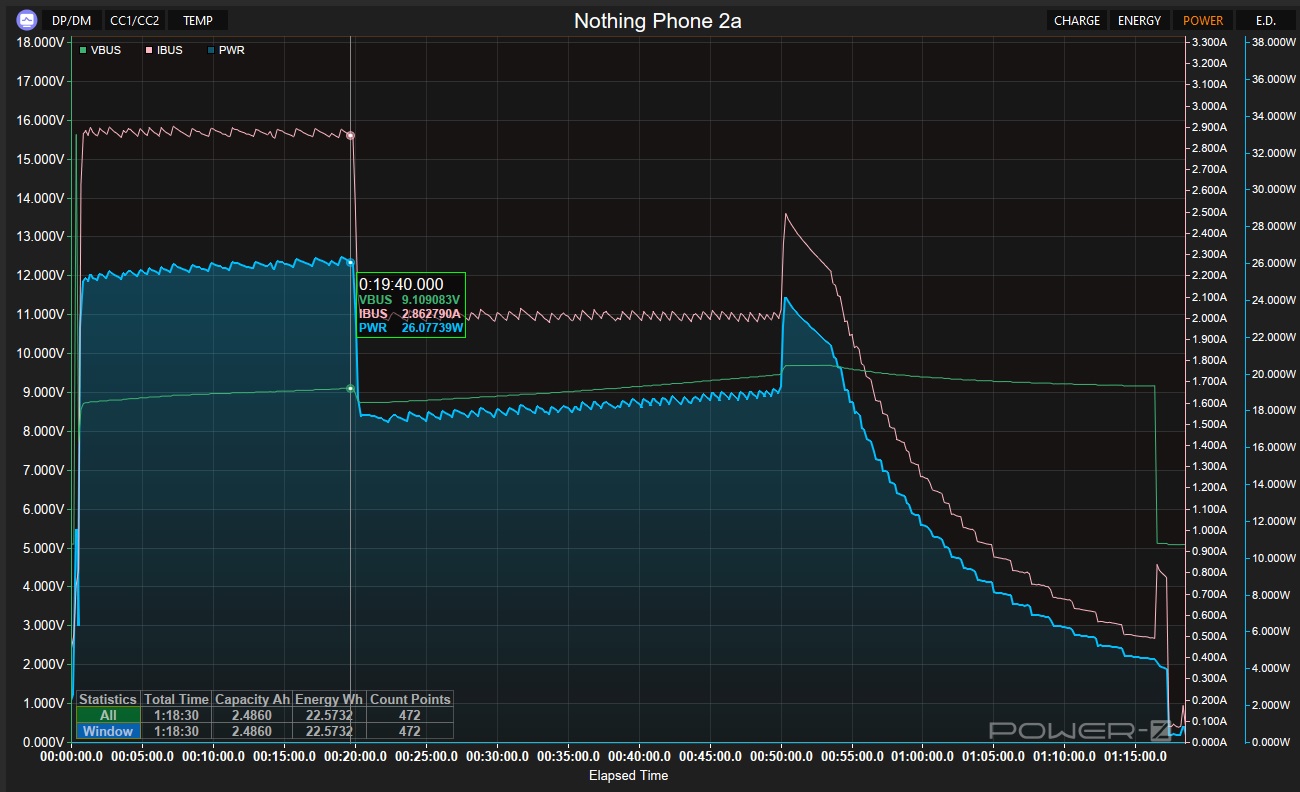The width and height of the screenshot is (1300, 792).
Task: Click the IBUS 2.862790A tooltip reading
Action: pos(409,313)
